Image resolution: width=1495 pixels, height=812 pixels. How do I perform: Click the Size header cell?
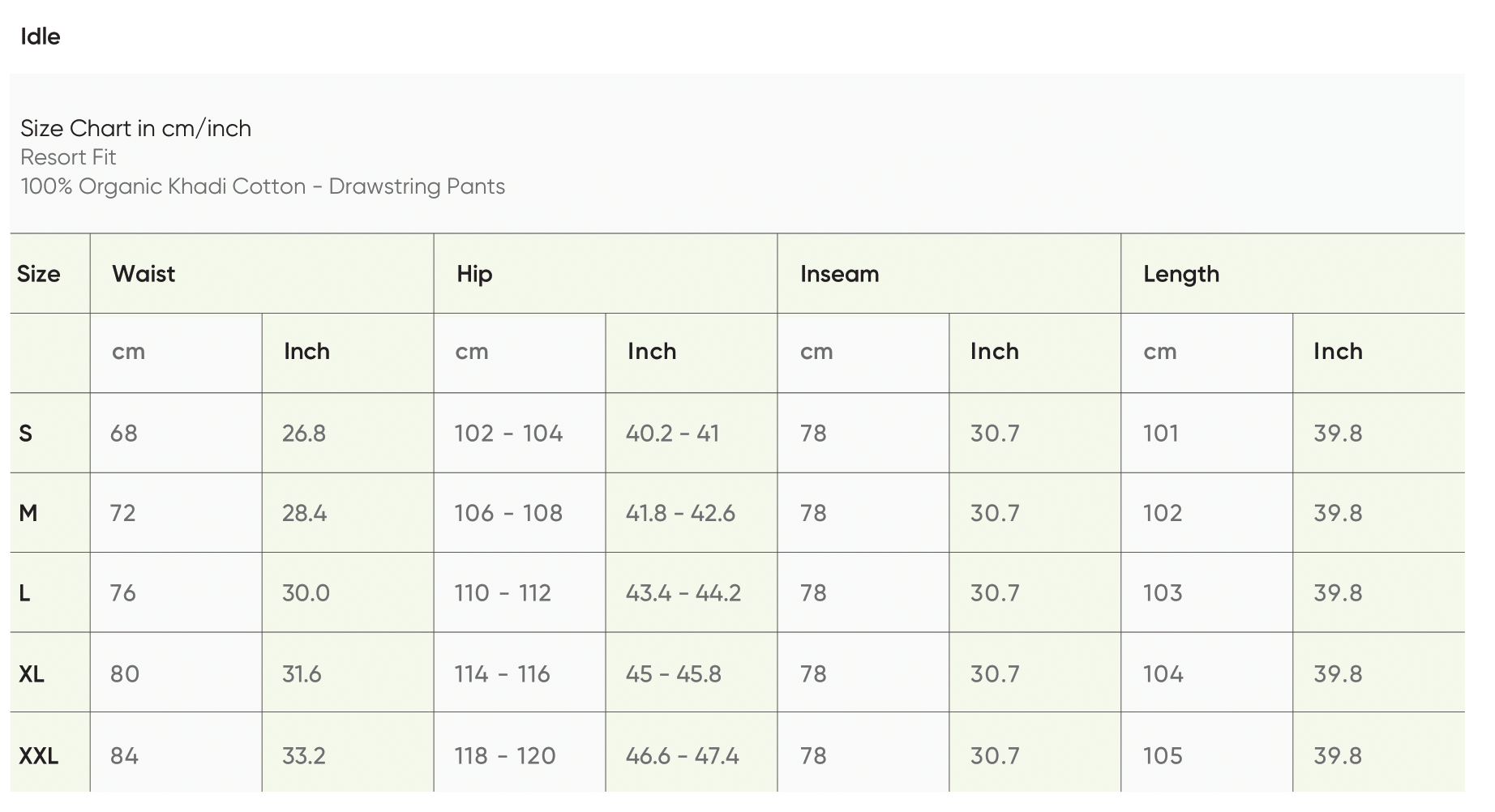click(x=38, y=274)
